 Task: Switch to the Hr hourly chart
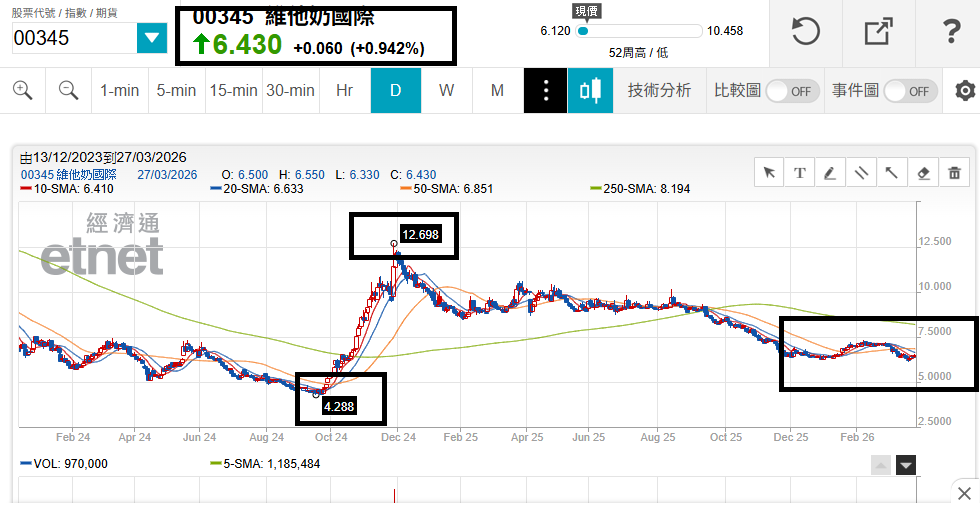(344, 91)
